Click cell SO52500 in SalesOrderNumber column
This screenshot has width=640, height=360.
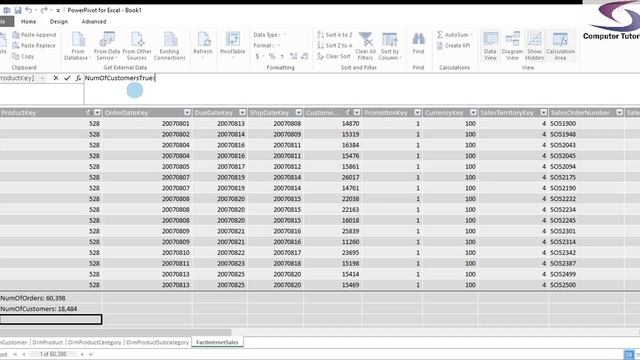587,285
